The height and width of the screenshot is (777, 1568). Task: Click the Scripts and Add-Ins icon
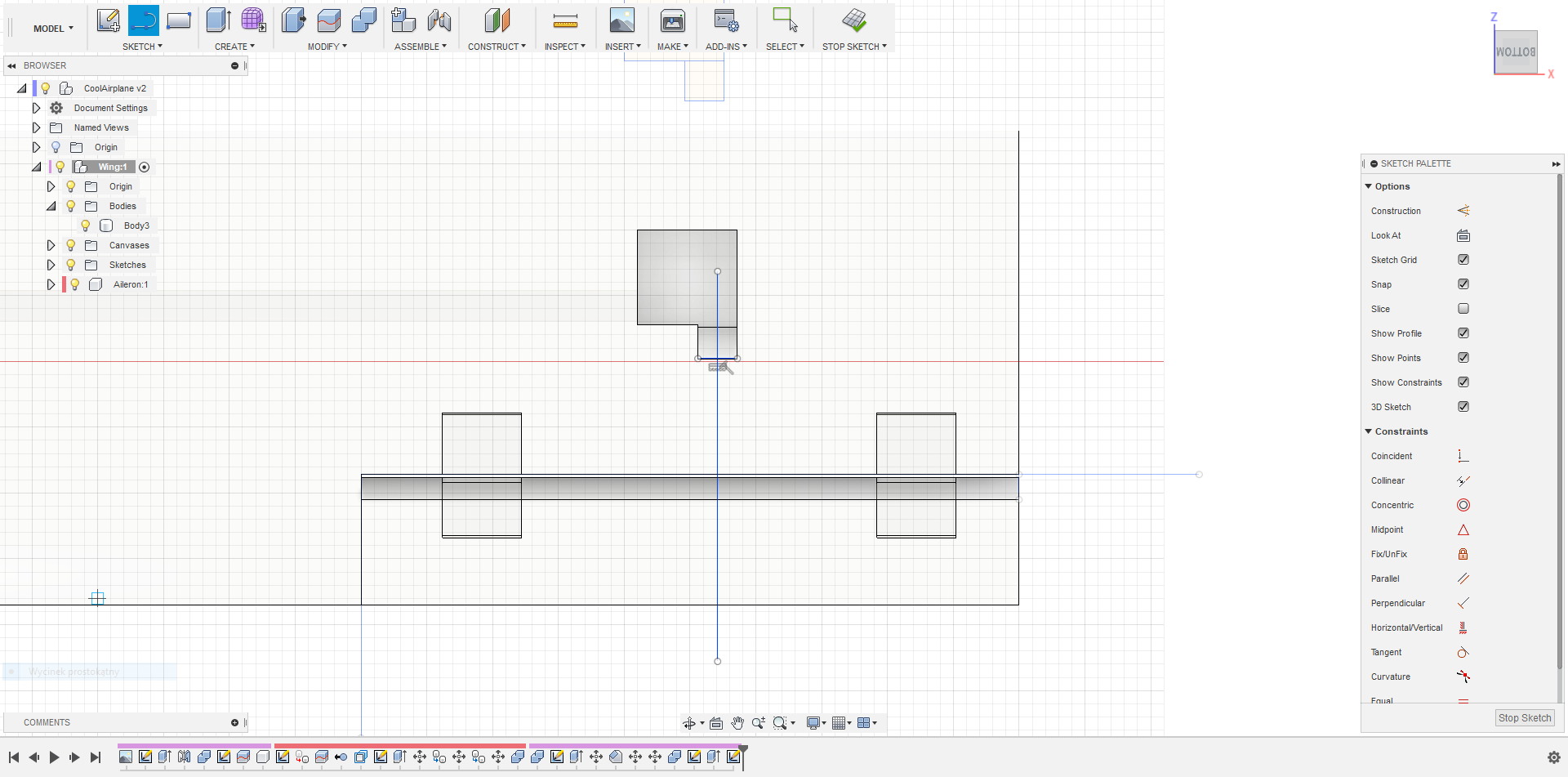(726, 20)
